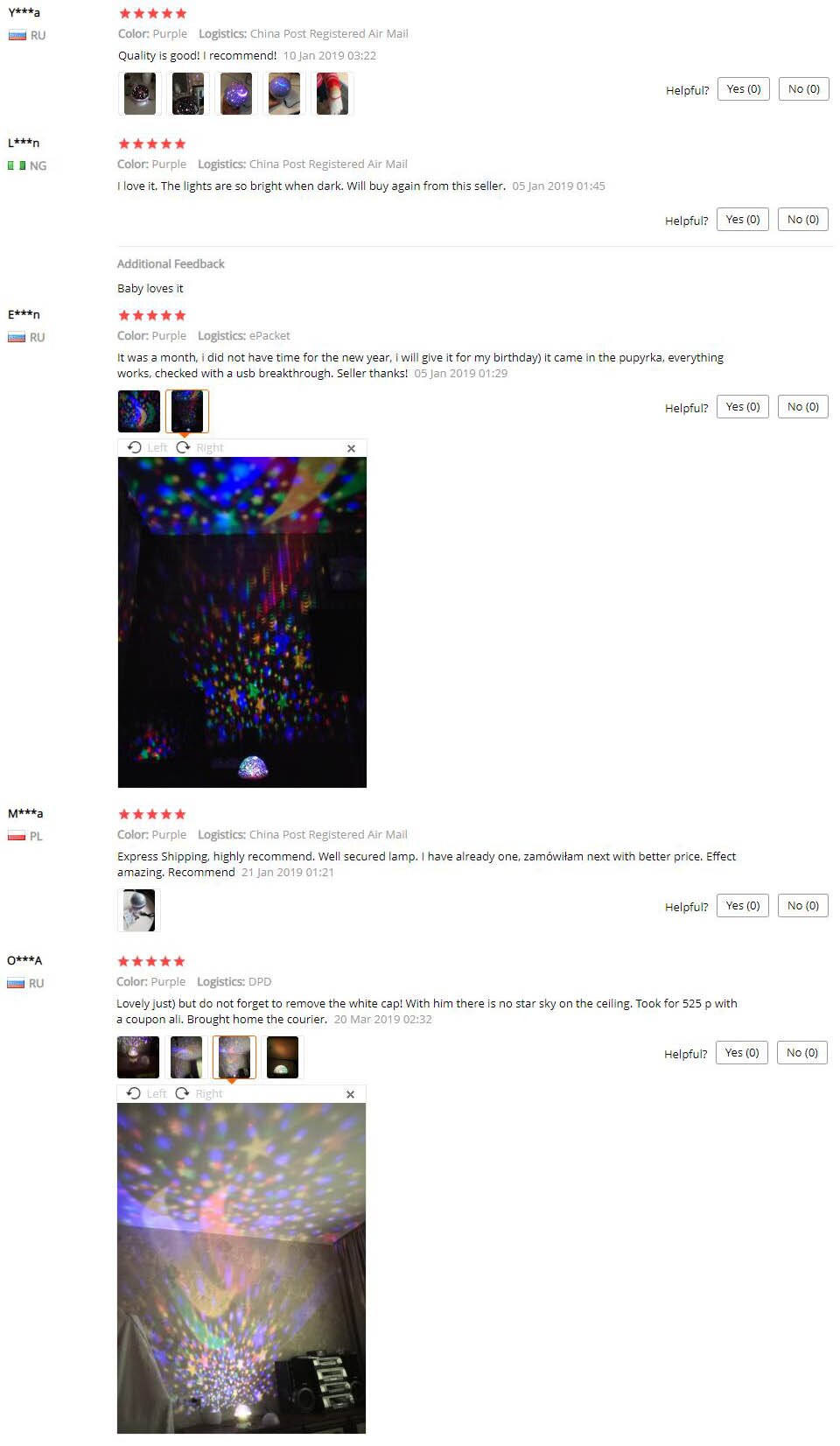Screen dimensions: 840x1446
Task: Open the first thumbnail in O***A's review
Action: pos(138,1057)
